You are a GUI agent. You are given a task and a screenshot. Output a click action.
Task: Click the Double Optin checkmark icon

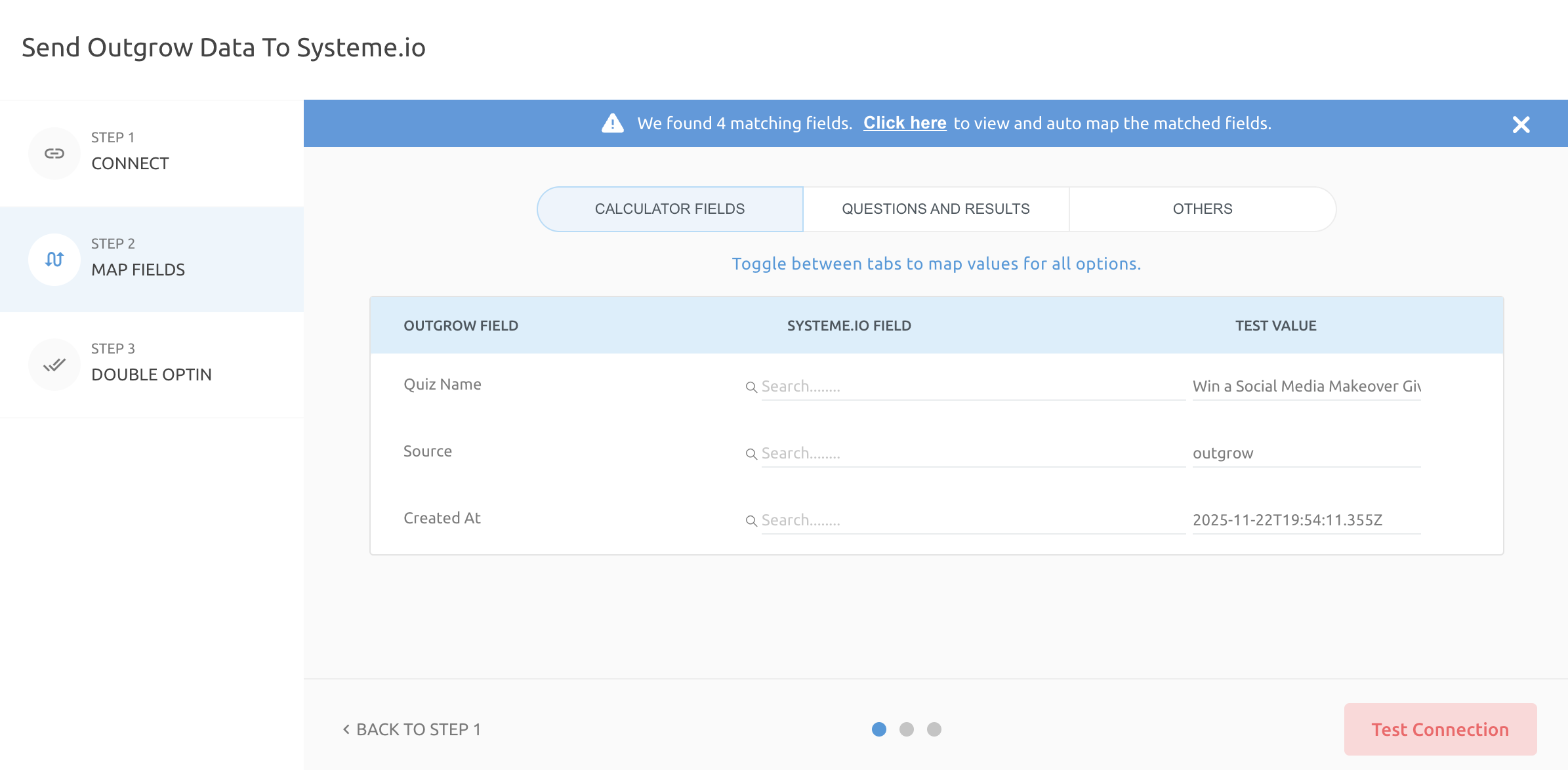click(x=54, y=365)
